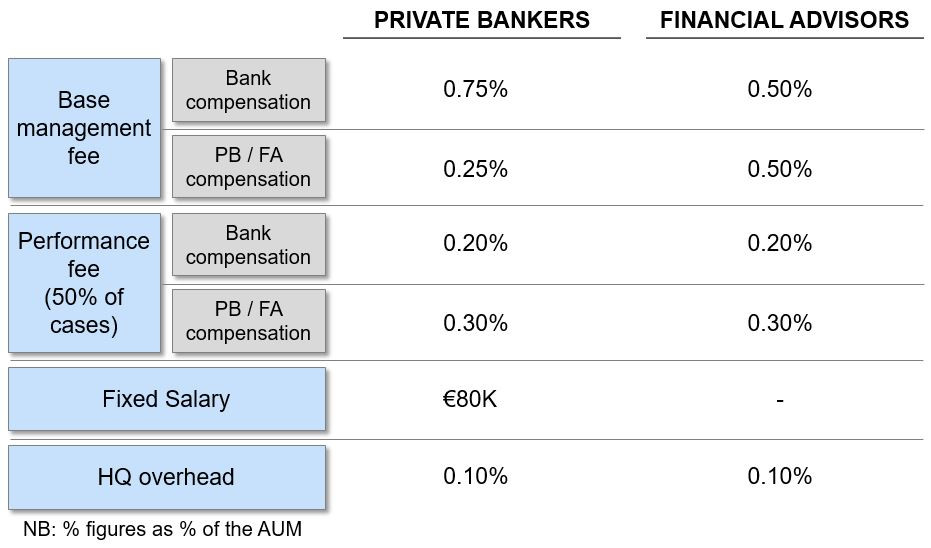Screen dimensions: 931x548
Task: Click Private Bankers' 0.20% performance fee value
Action: pyautogui.click(x=475, y=243)
